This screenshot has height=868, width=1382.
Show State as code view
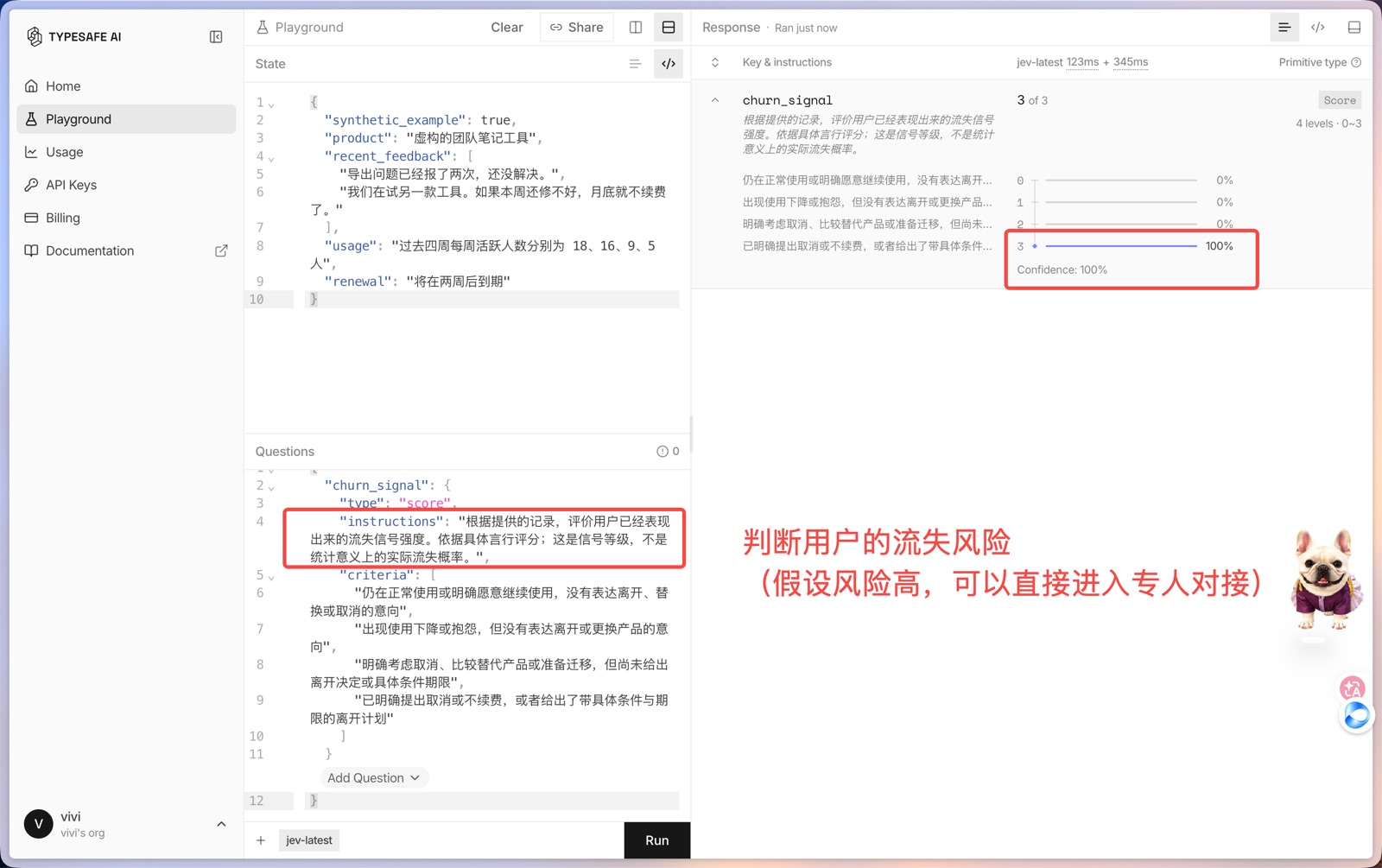pyautogui.click(x=669, y=64)
